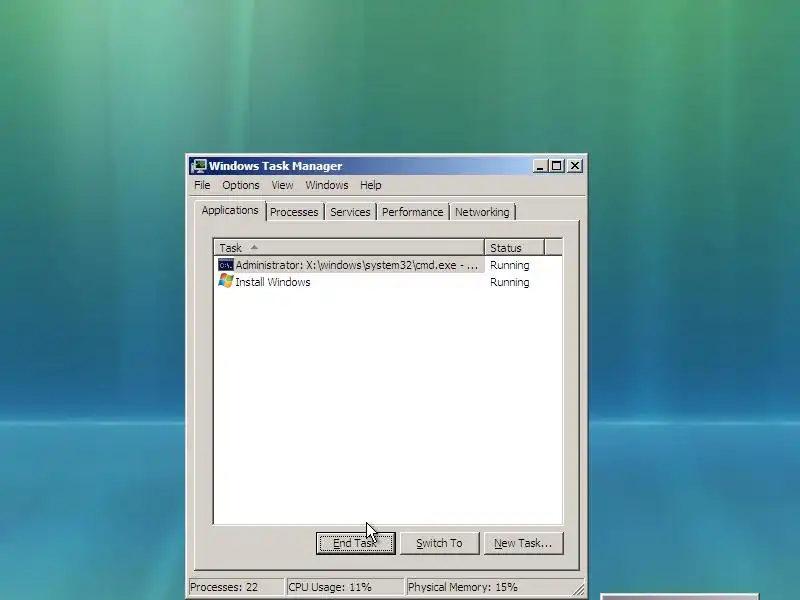Click the Task Manager title bar icon
The width and height of the screenshot is (800, 600).
click(x=199, y=166)
